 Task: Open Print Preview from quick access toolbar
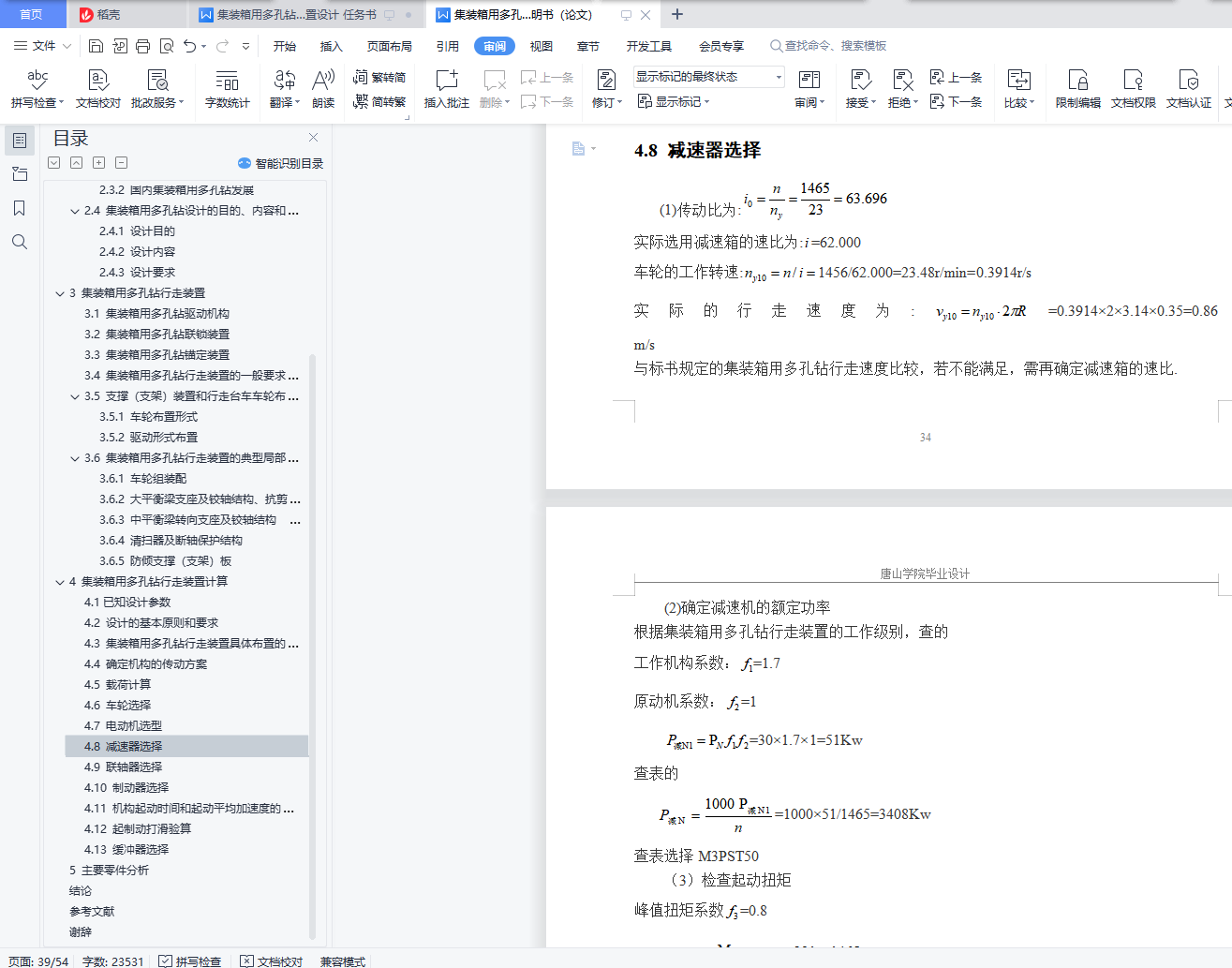click(167, 46)
